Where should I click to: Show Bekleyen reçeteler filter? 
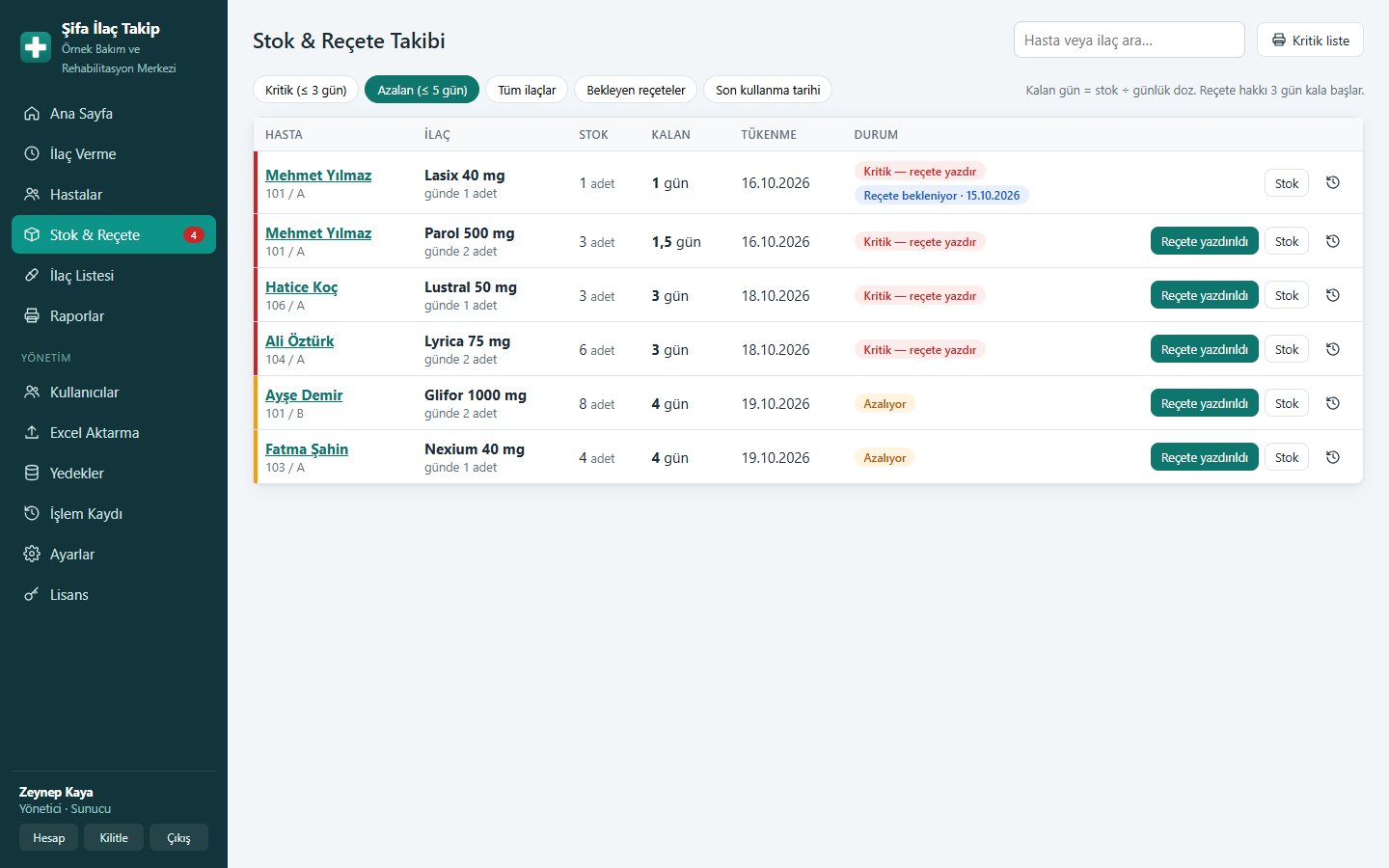coord(636,90)
